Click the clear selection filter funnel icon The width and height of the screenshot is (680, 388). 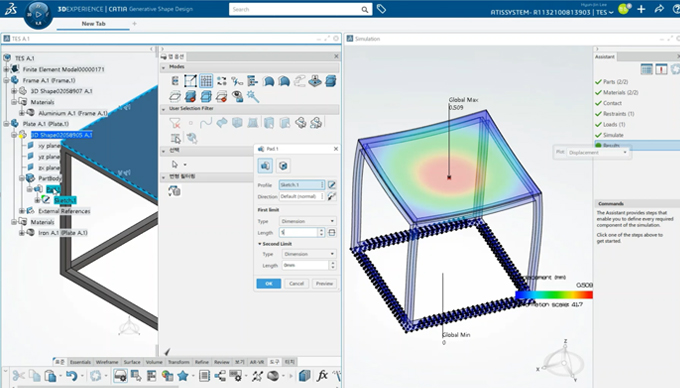coord(175,124)
